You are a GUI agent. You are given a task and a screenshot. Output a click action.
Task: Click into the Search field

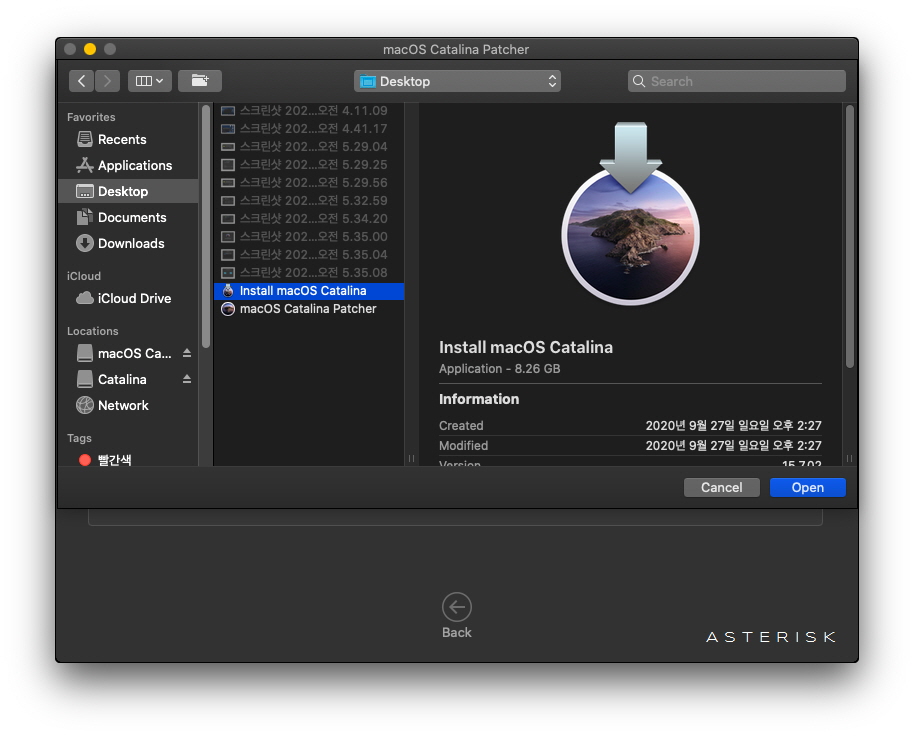736,81
